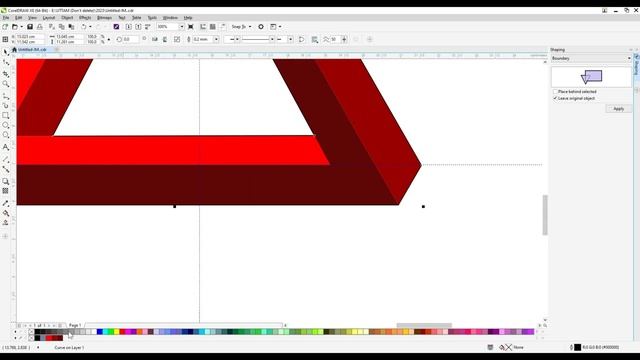The width and height of the screenshot is (640, 360).
Task: Click the full-screen preview icon
Action: [x=191, y=27]
